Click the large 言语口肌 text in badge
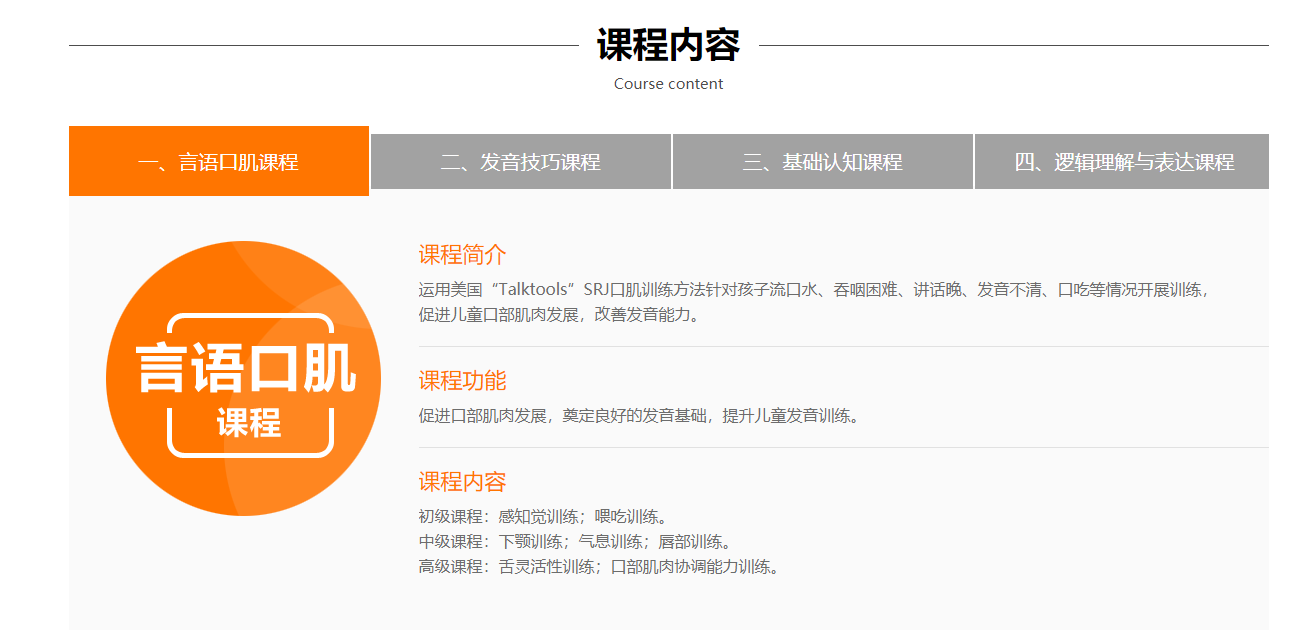 point(244,369)
